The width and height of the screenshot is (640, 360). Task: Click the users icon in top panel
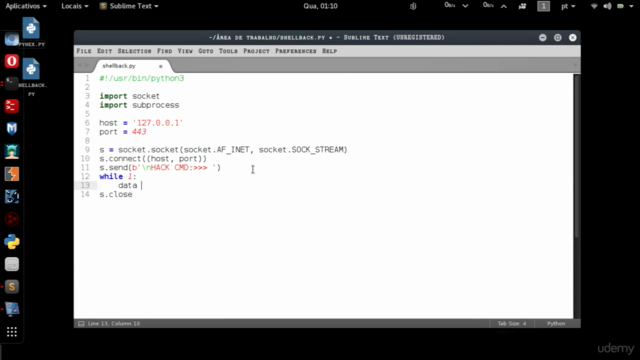(x=522, y=6)
